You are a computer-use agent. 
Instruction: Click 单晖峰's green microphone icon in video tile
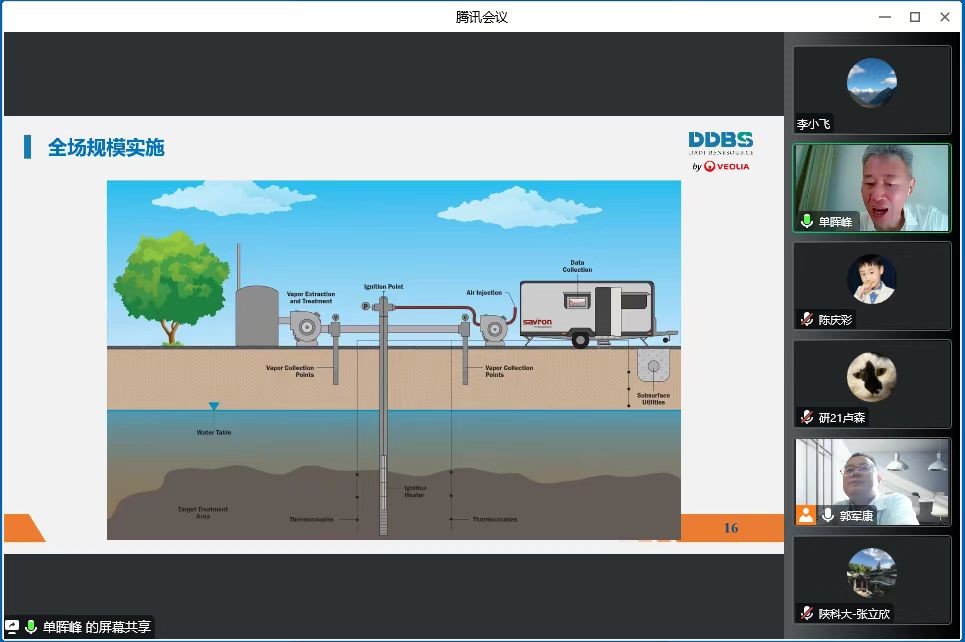(x=807, y=222)
